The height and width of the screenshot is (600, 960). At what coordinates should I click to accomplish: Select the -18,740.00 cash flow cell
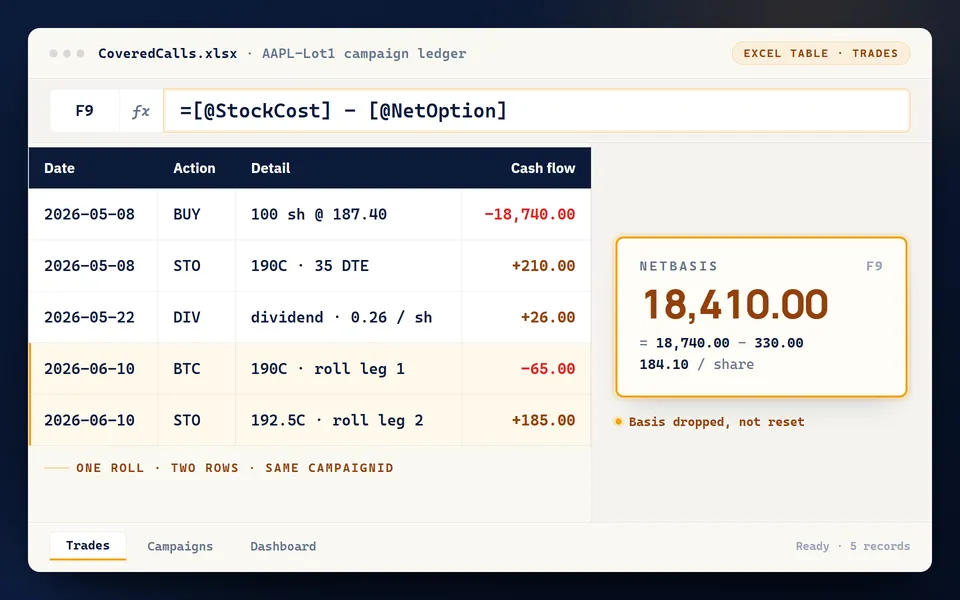527,214
